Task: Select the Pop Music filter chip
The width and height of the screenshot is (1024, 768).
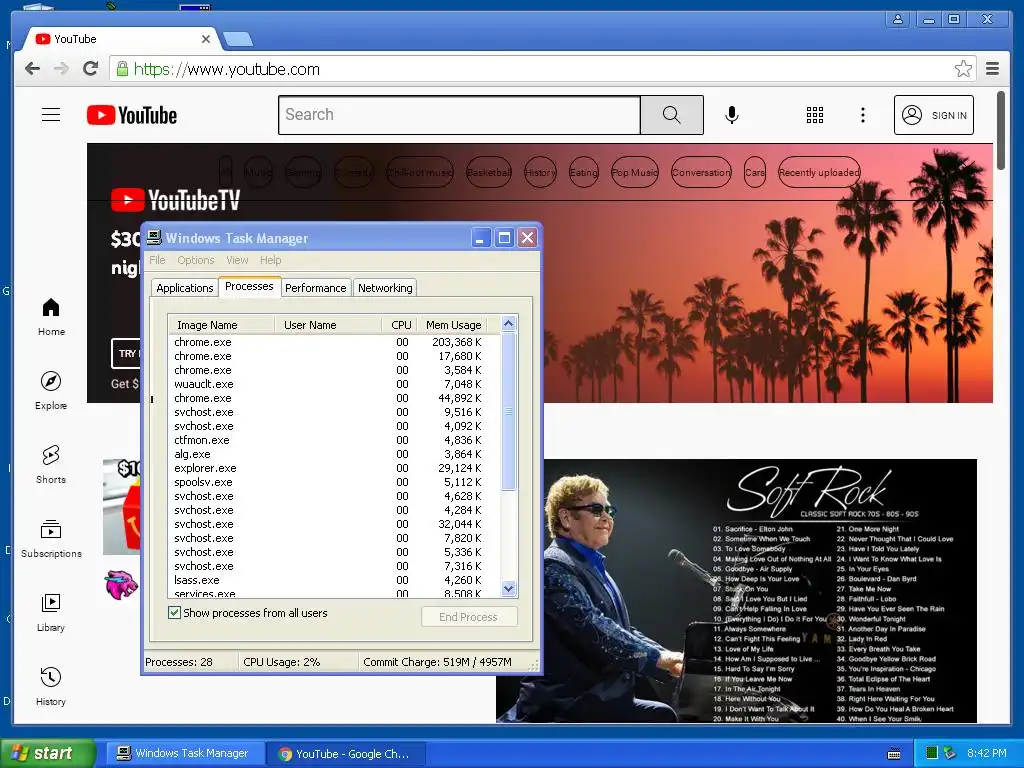Action: tap(634, 172)
